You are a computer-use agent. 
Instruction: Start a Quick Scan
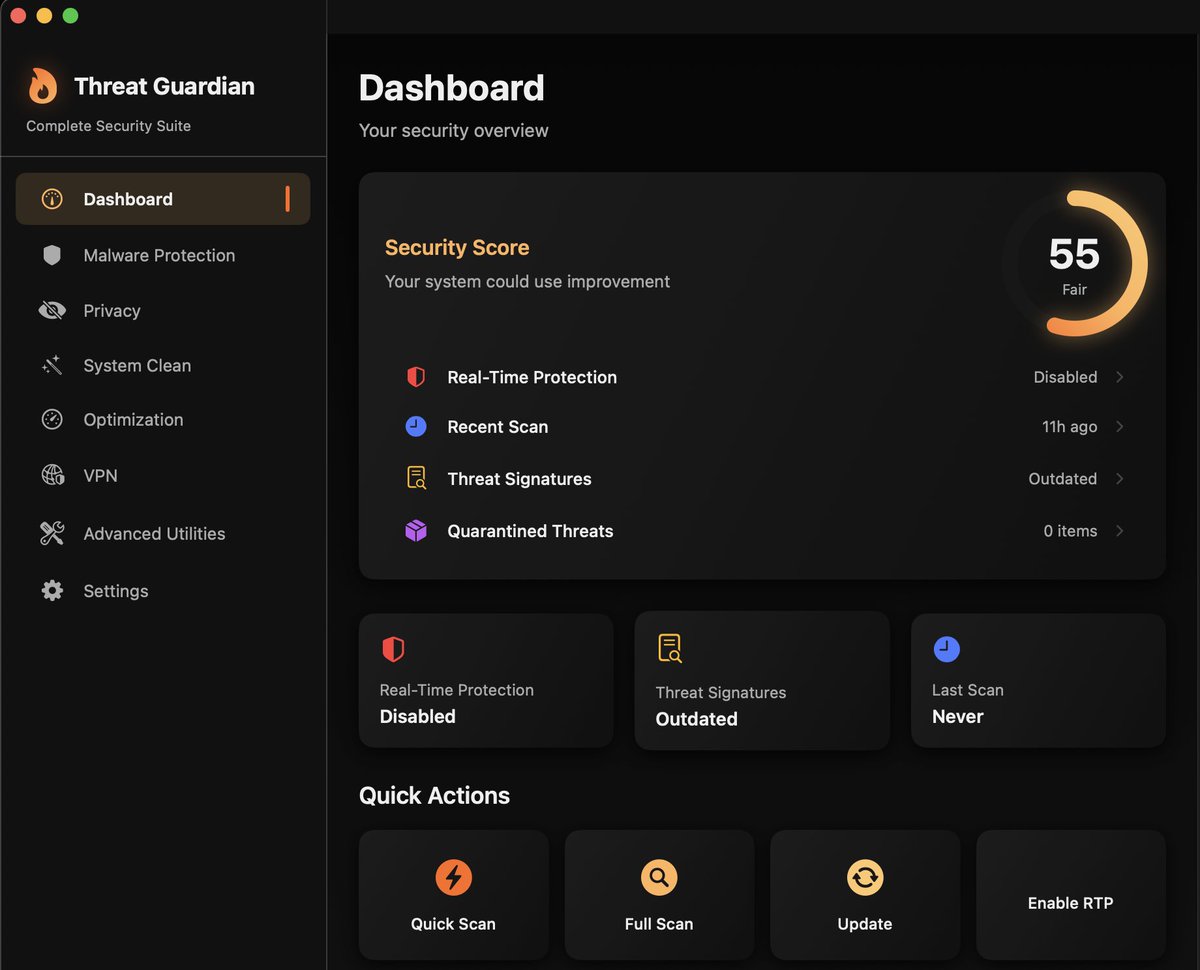(x=454, y=895)
